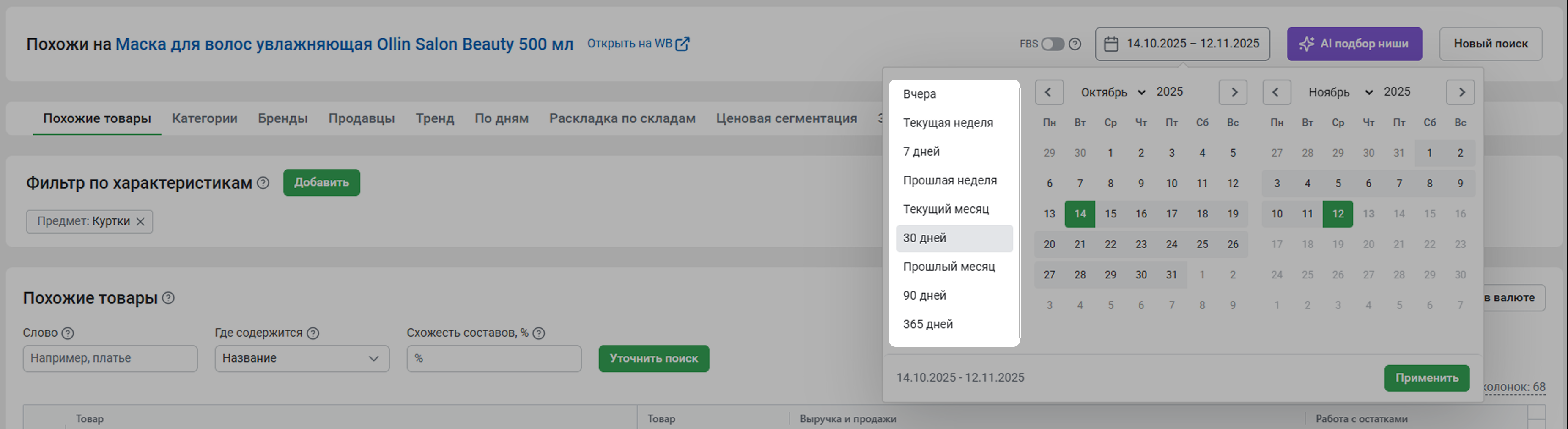Remove the Предмет: Куртки filter chip
This screenshot has width=1568, height=429.
[141, 222]
